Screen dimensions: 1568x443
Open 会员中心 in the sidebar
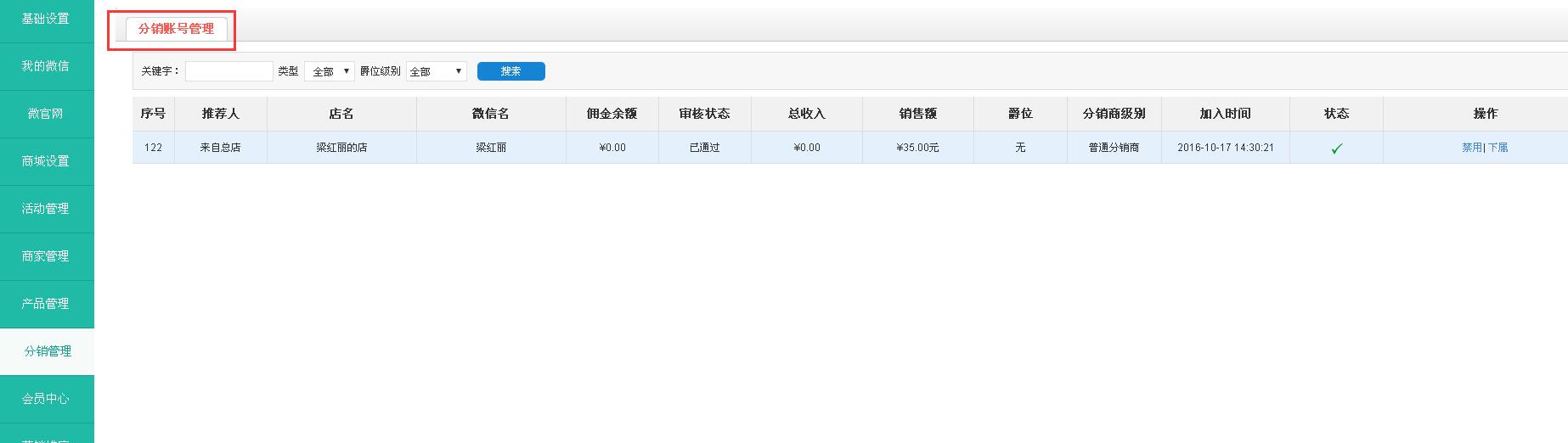(46, 399)
